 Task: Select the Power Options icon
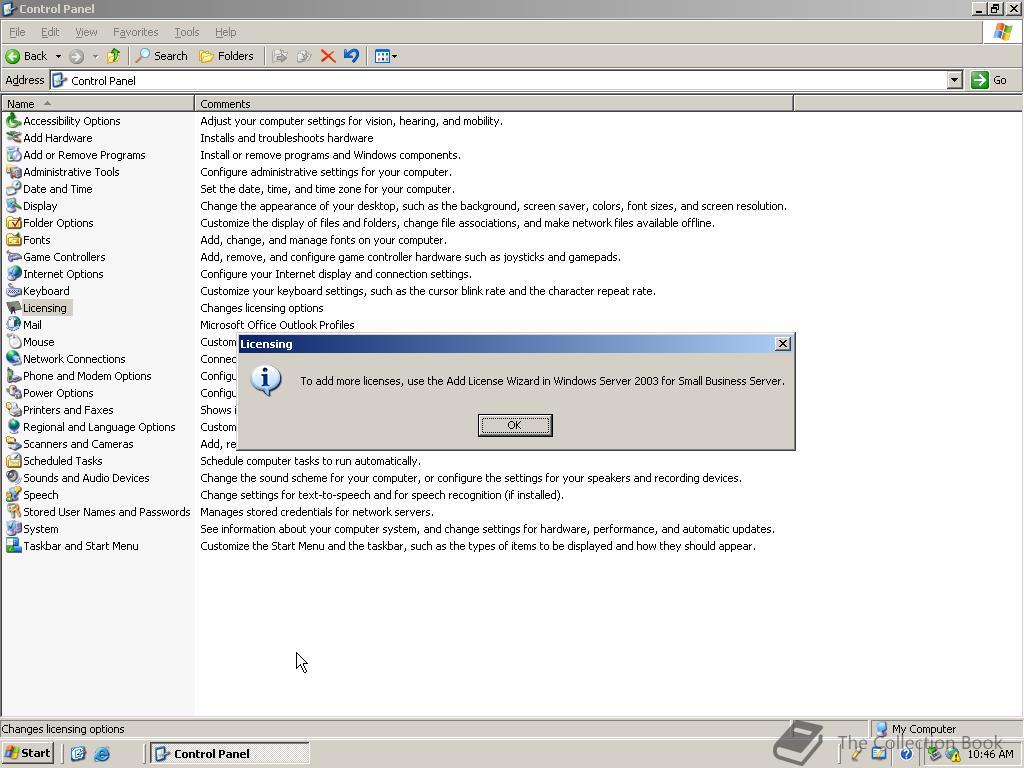tap(14, 392)
